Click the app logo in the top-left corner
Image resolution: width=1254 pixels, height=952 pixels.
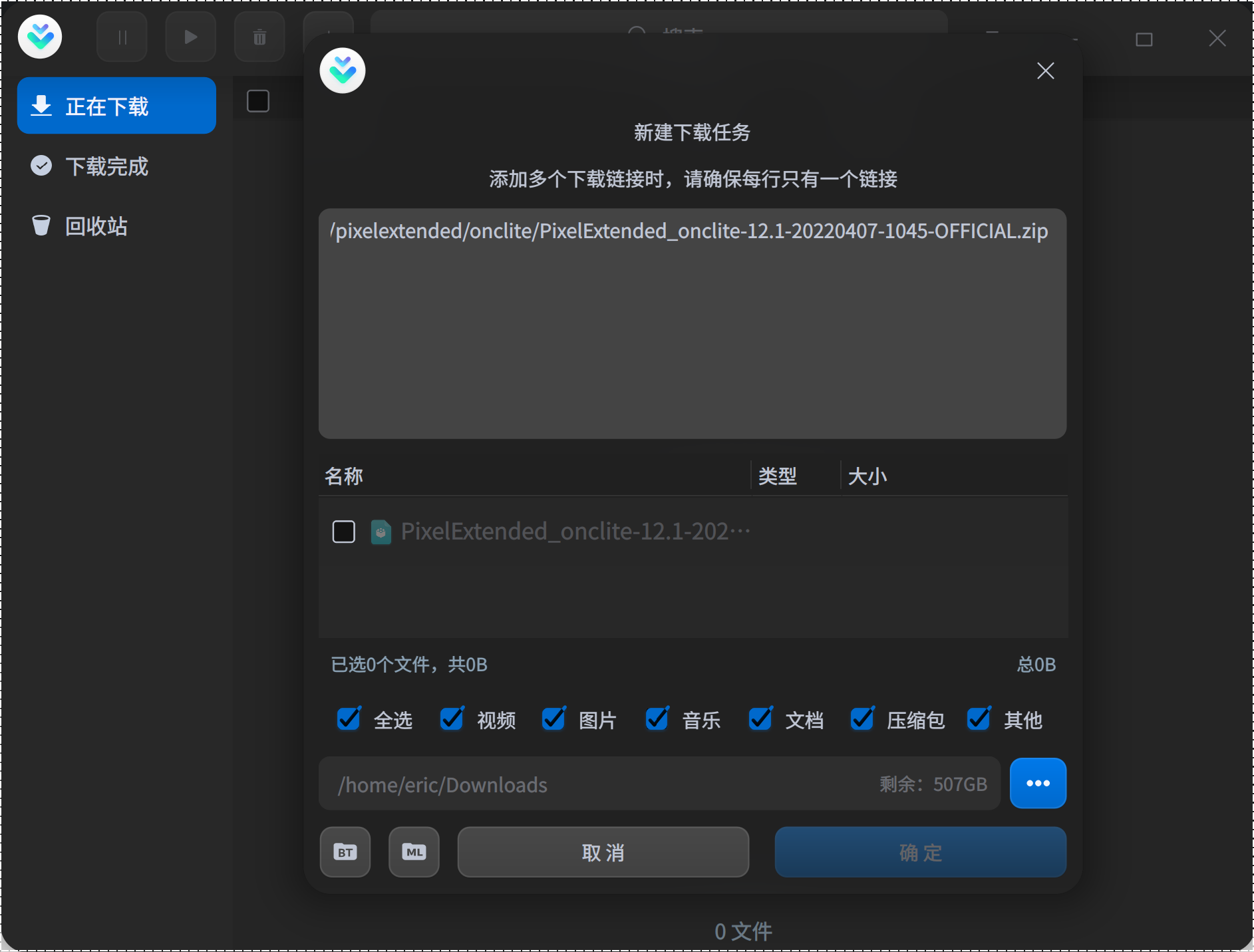click(40, 37)
